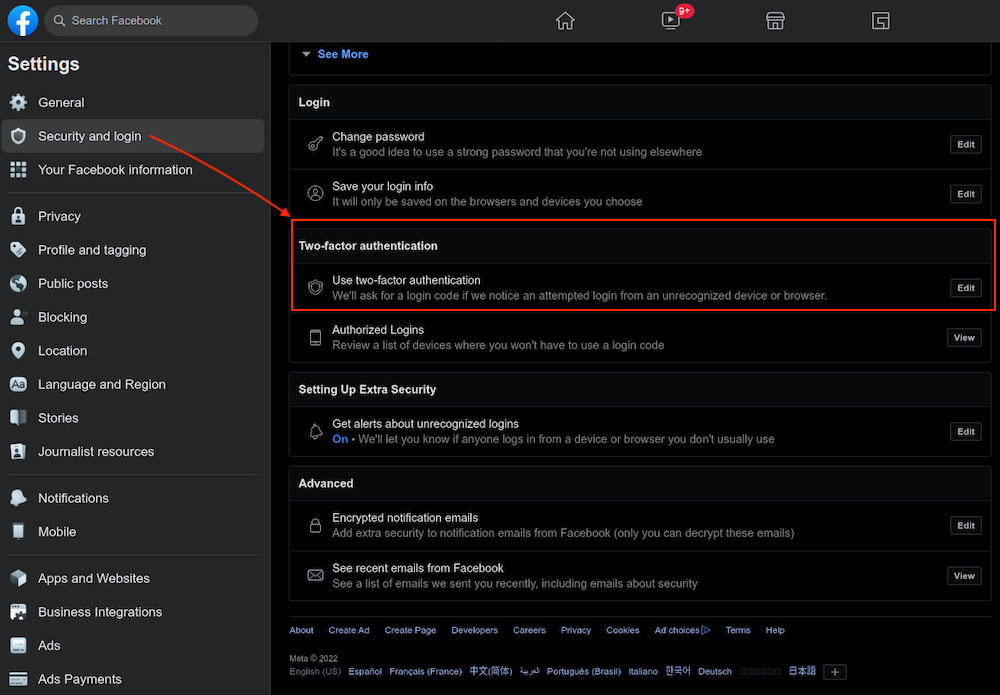The height and width of the screenshot is (695, 1000).
Task: Expand the See More section
Action: pyautogui.click(x=335, y=54)
